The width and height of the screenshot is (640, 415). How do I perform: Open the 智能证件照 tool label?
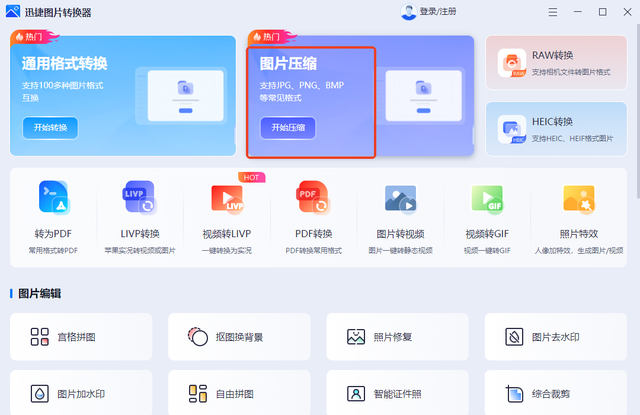pyautogui.click(x=398, y=394)
